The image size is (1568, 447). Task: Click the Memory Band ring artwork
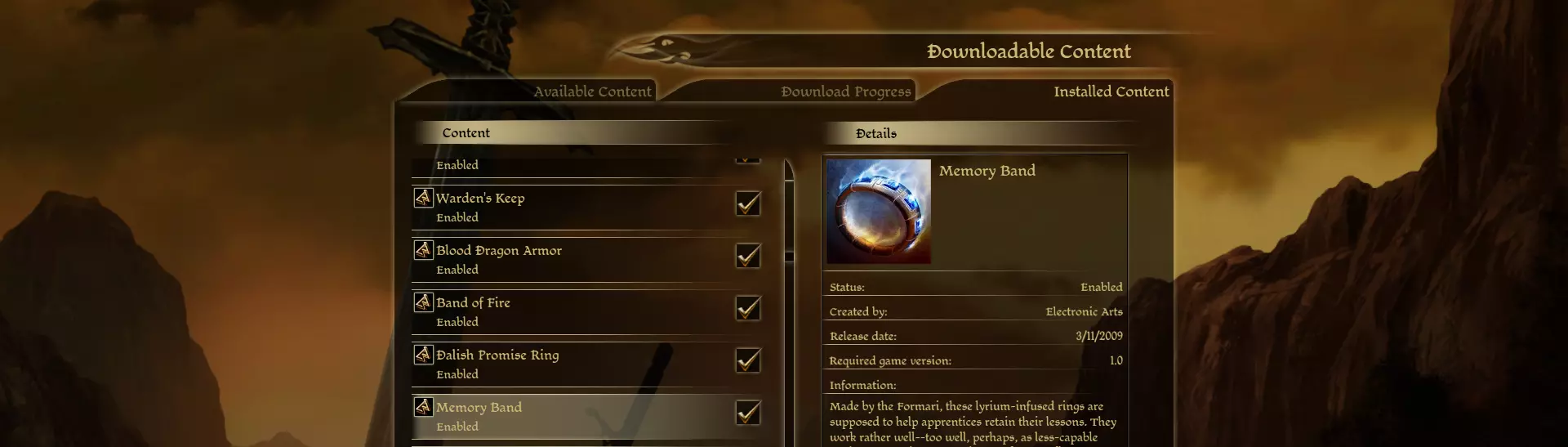879,212
